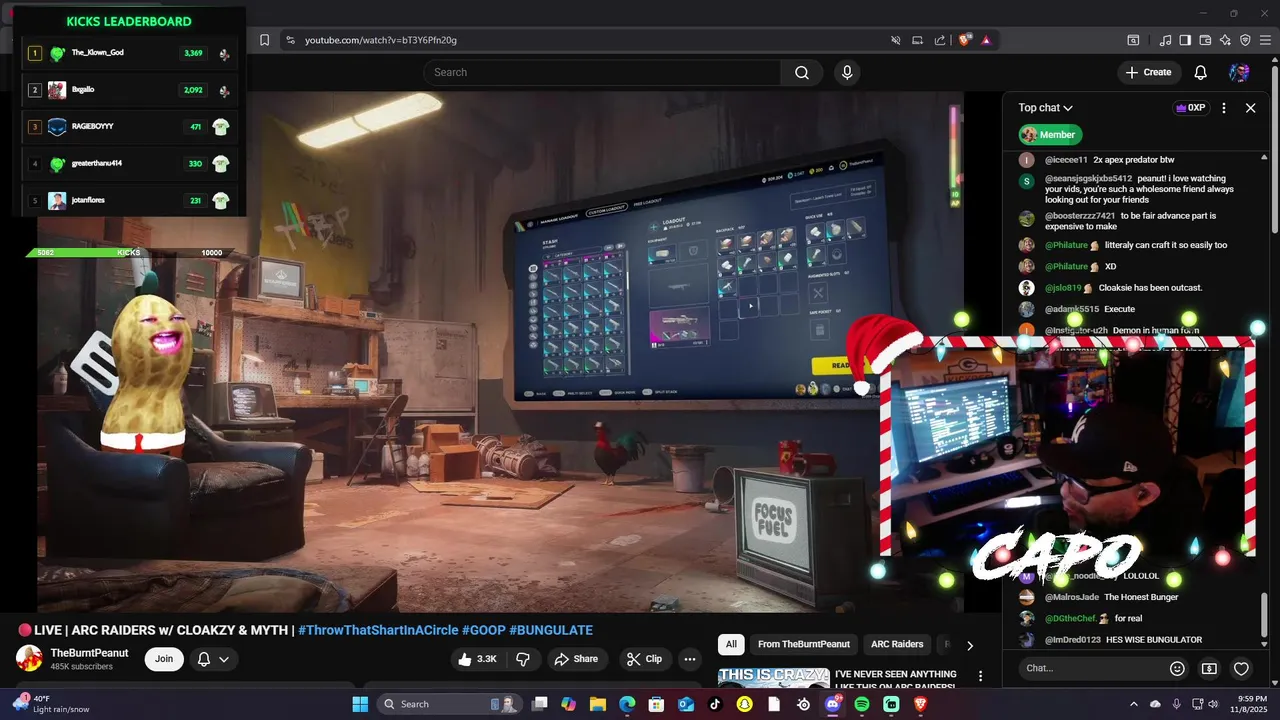Close the live chat panel
This screenshot has height=720, width=1280.
click(x=1250, y=108)
